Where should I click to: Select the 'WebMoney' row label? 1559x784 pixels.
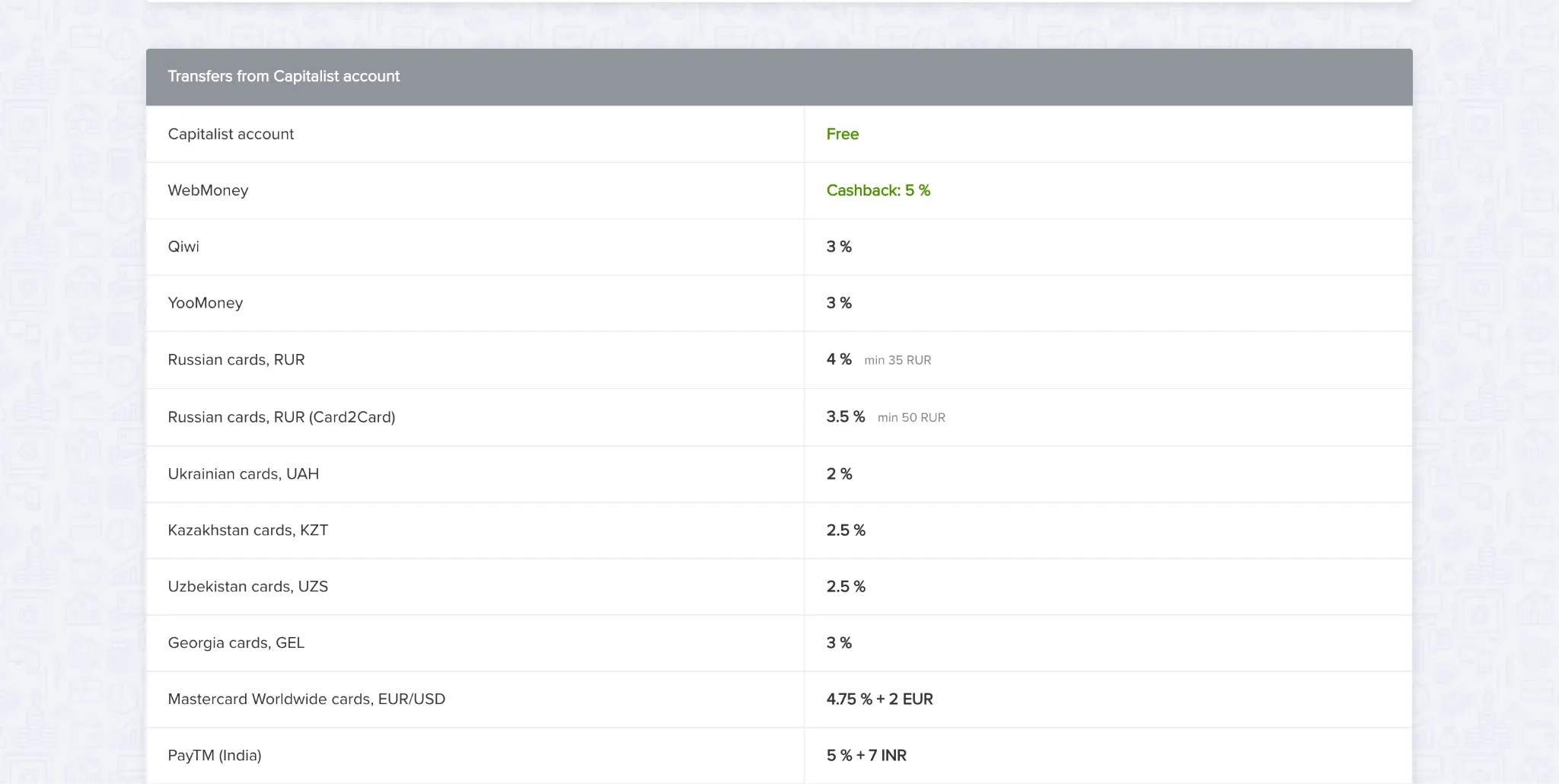208,190
